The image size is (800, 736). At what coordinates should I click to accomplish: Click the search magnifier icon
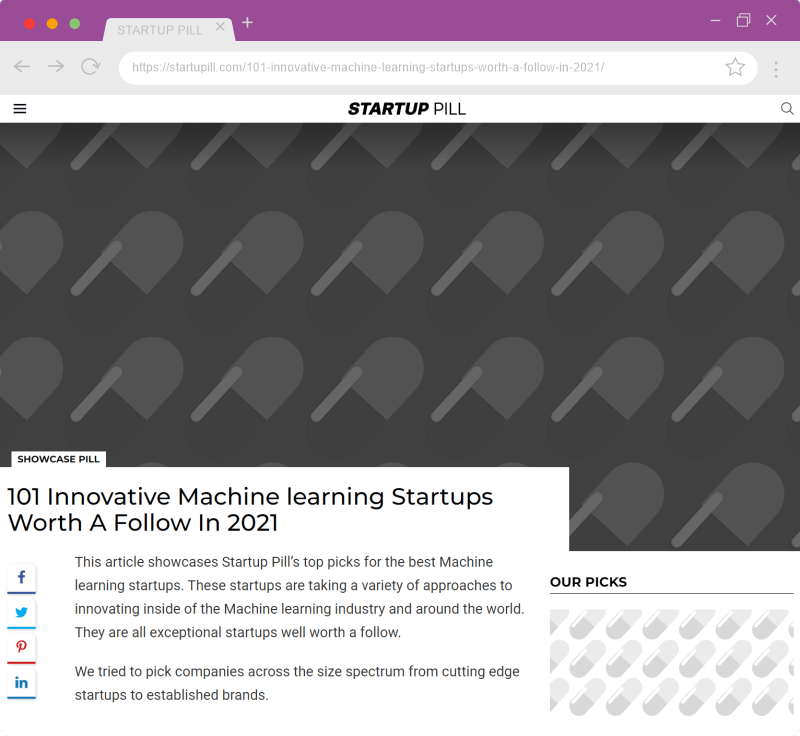click(x=787, y=109)
